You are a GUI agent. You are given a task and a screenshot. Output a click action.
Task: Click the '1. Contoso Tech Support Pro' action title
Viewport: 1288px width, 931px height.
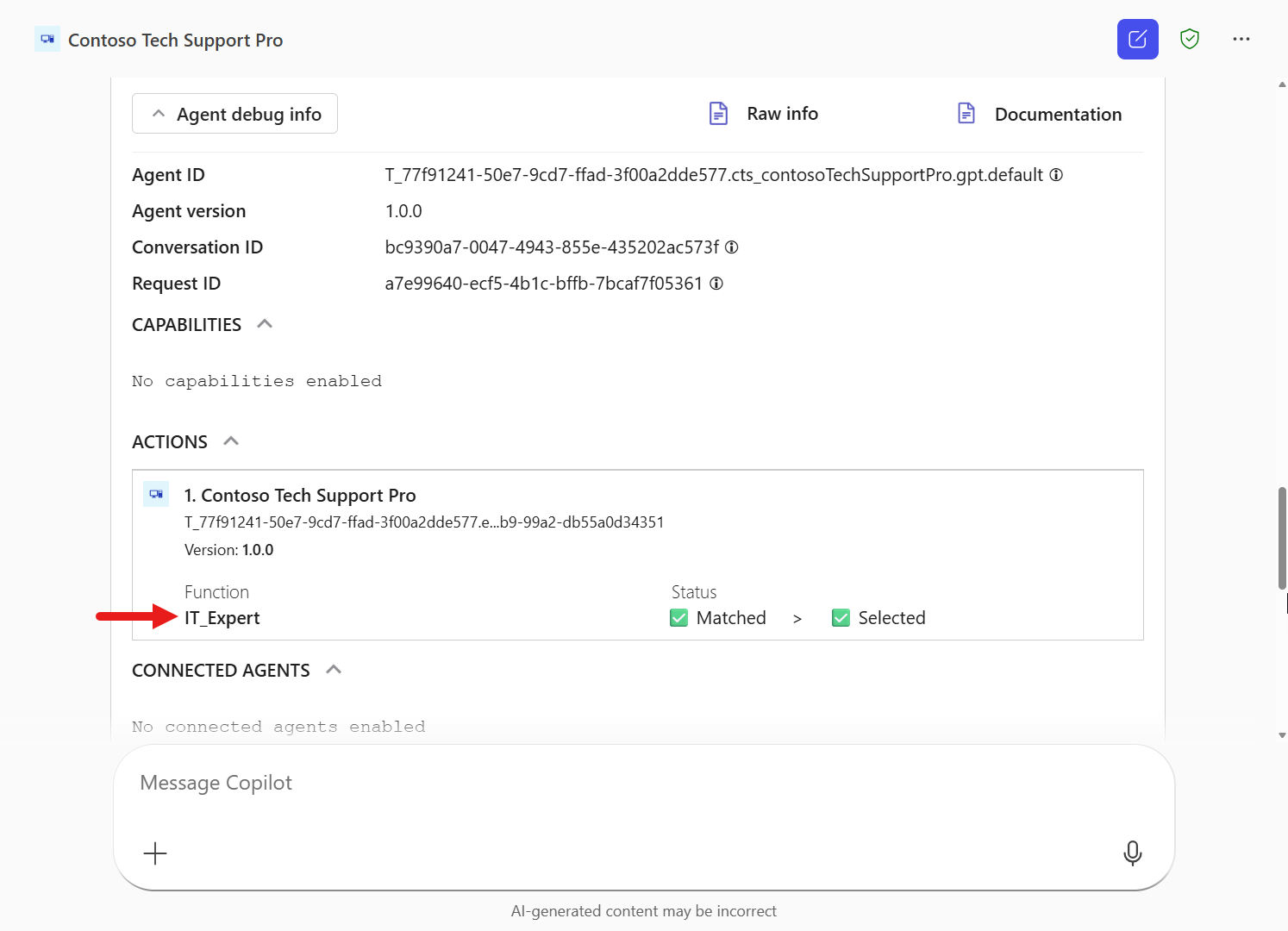click(300, 496)
